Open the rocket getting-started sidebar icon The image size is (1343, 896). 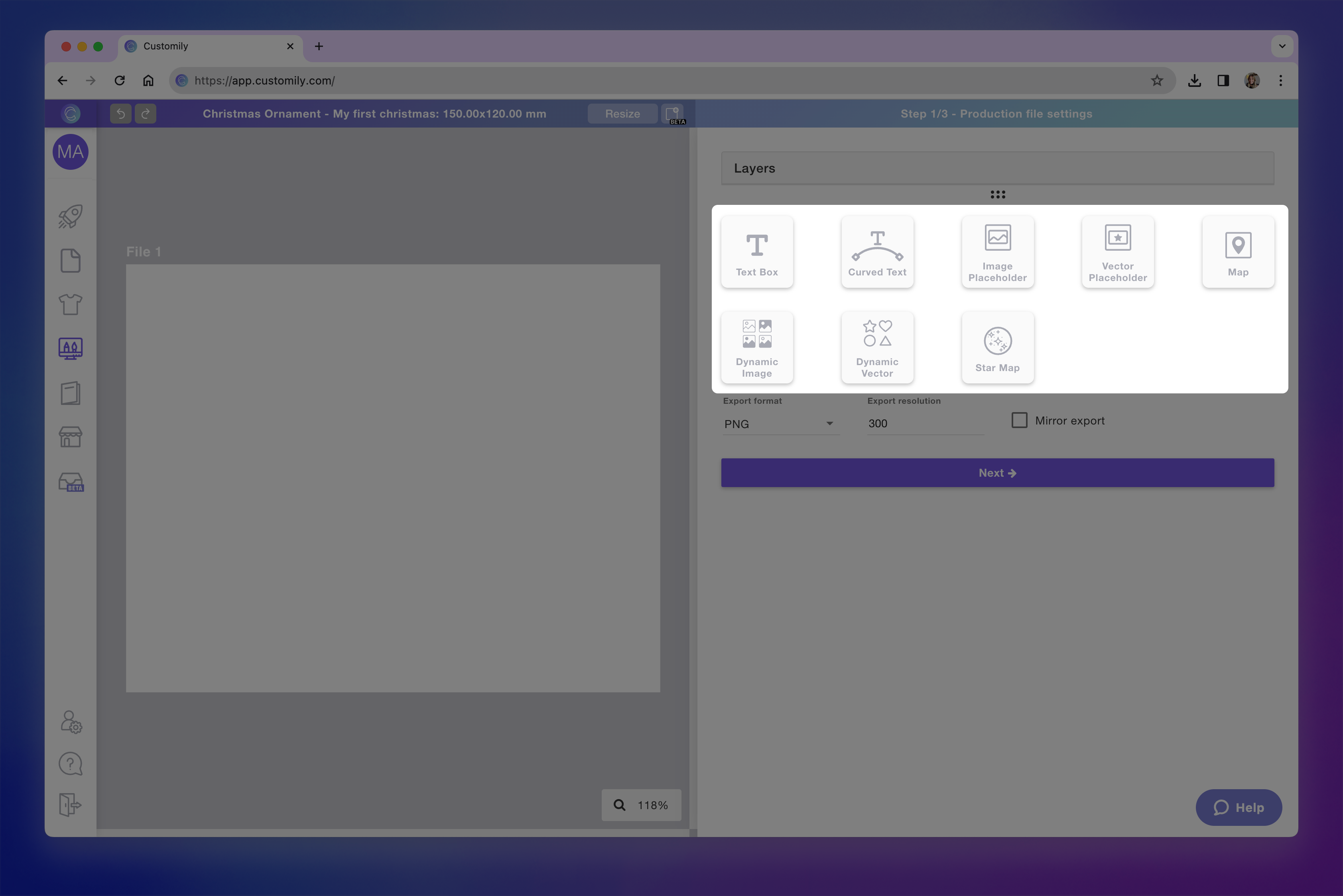70,216
